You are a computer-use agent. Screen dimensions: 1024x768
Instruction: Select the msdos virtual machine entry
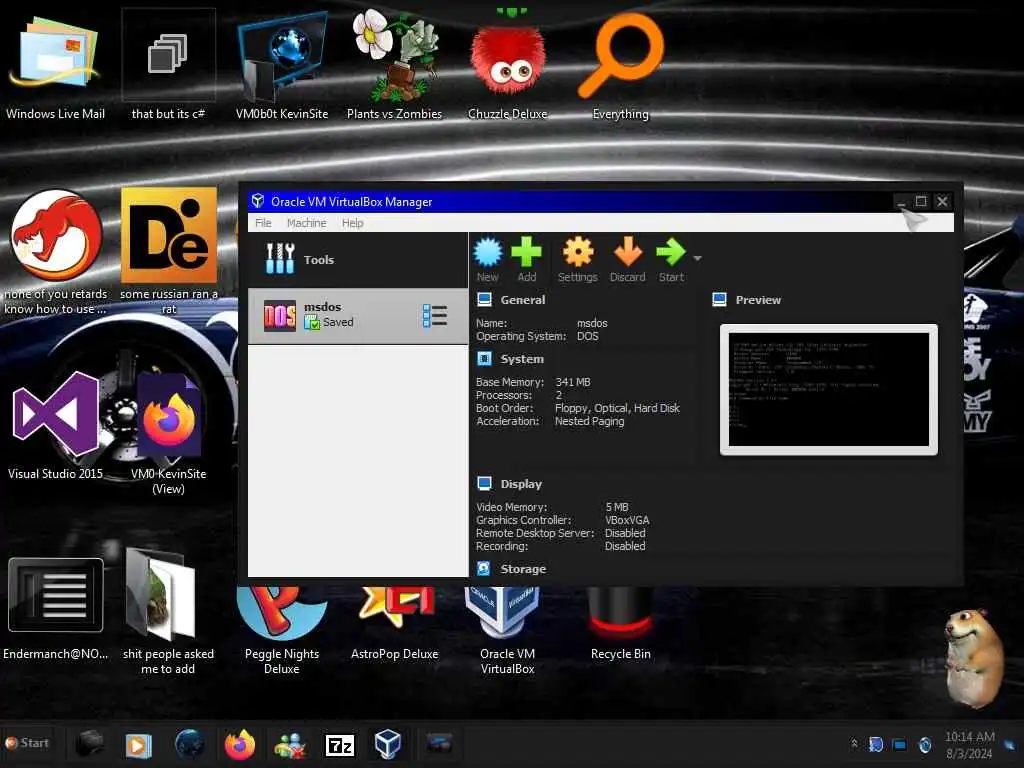[x=358, y=316]
